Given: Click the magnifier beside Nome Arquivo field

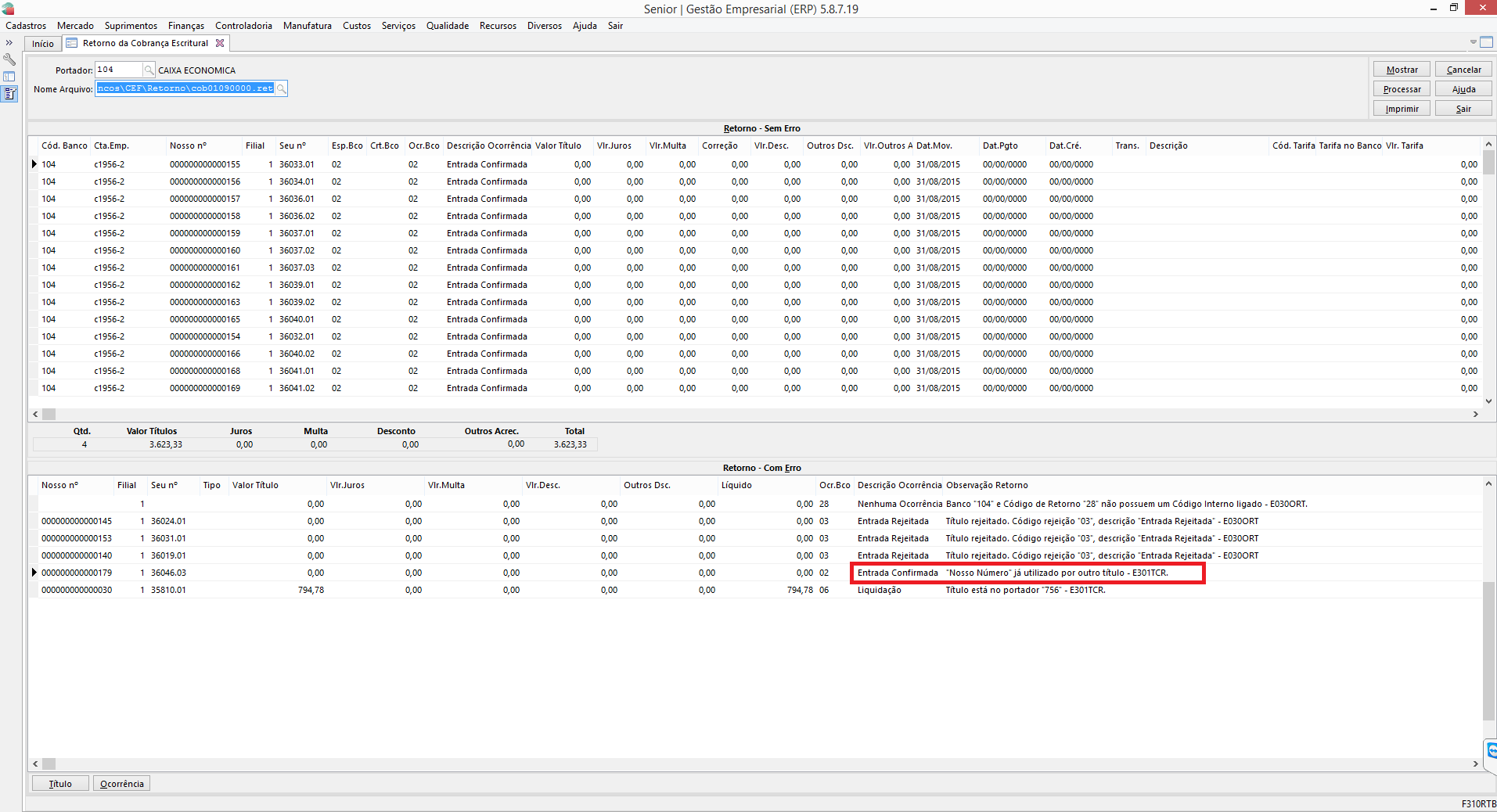Looking at the screenshot, I should click(282, 89).
